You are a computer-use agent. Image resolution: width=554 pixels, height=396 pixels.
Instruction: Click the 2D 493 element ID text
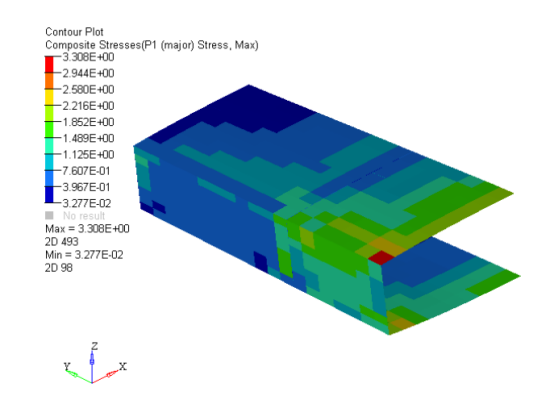click(62, 242)
